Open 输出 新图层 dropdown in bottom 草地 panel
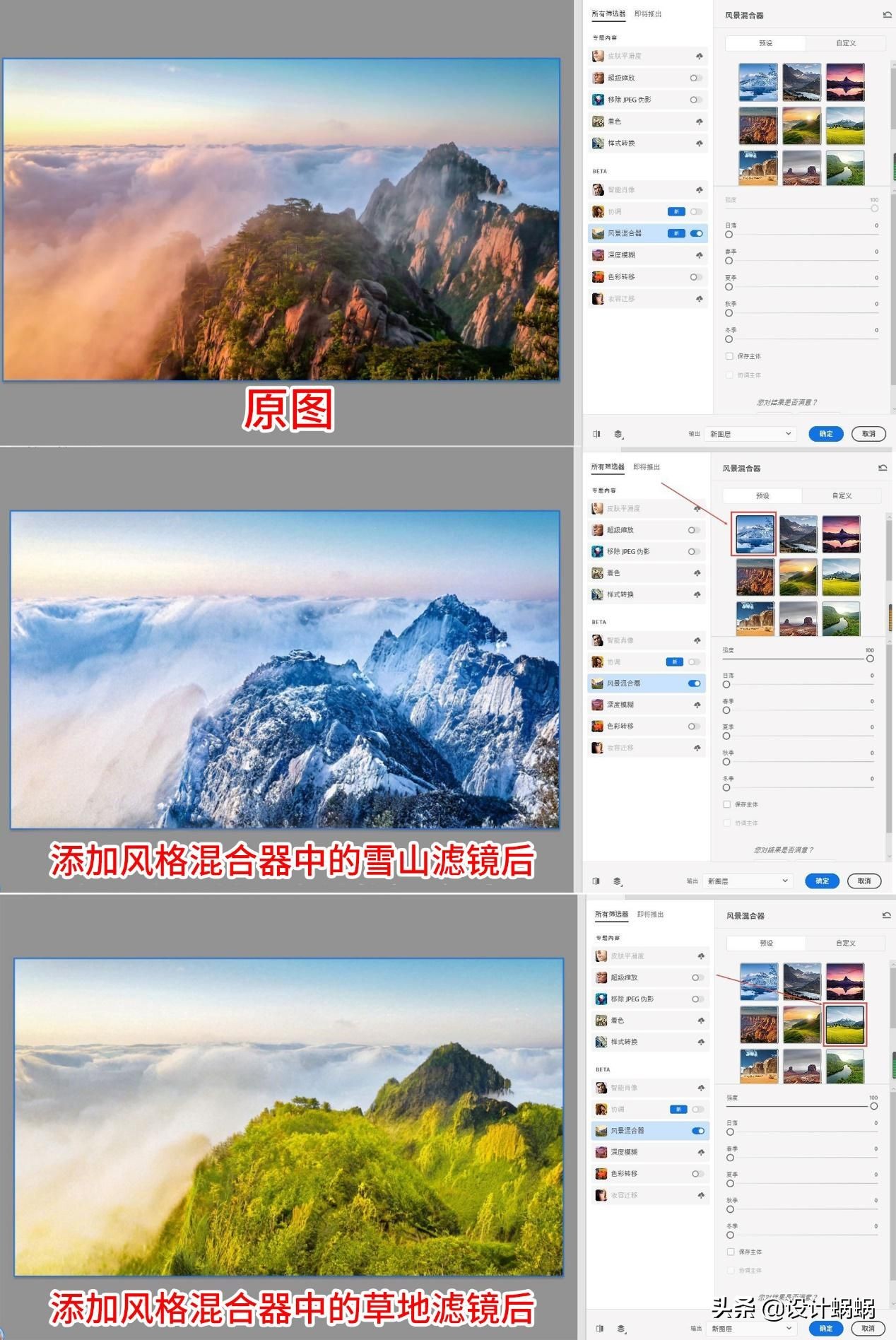896x1340 pixels. tap(752, 1329)
